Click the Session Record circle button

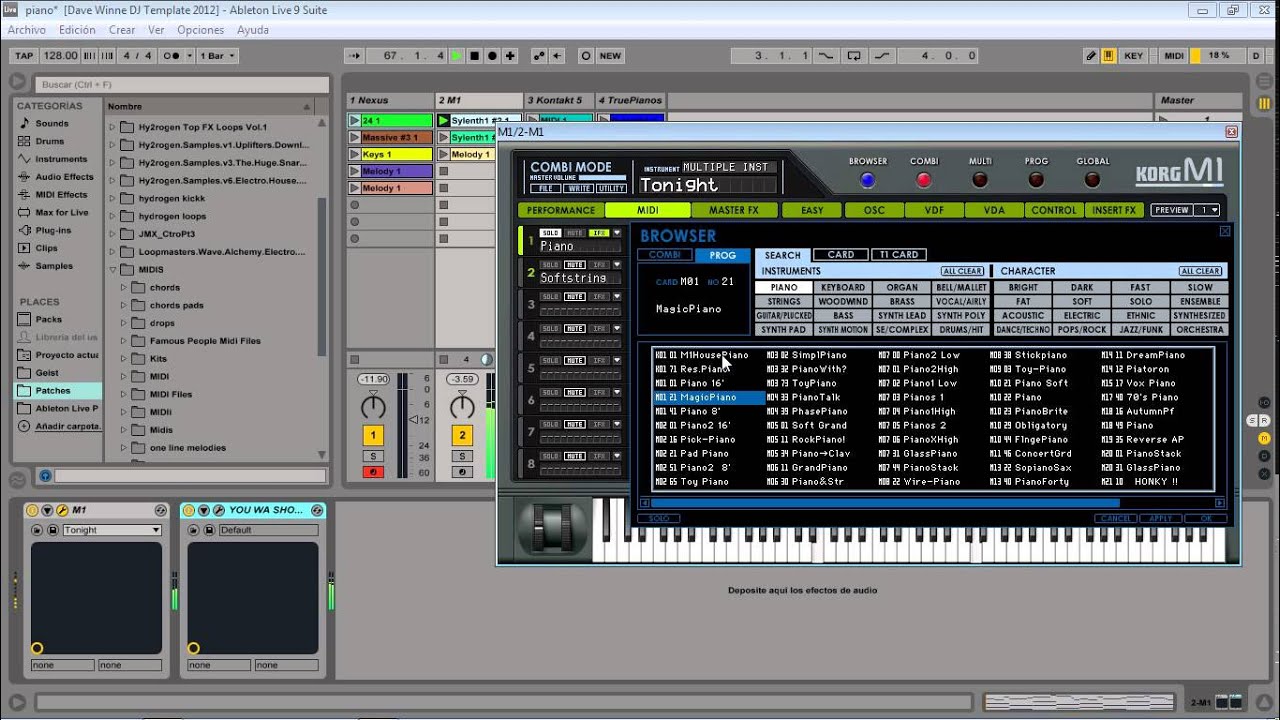(586, 56)
